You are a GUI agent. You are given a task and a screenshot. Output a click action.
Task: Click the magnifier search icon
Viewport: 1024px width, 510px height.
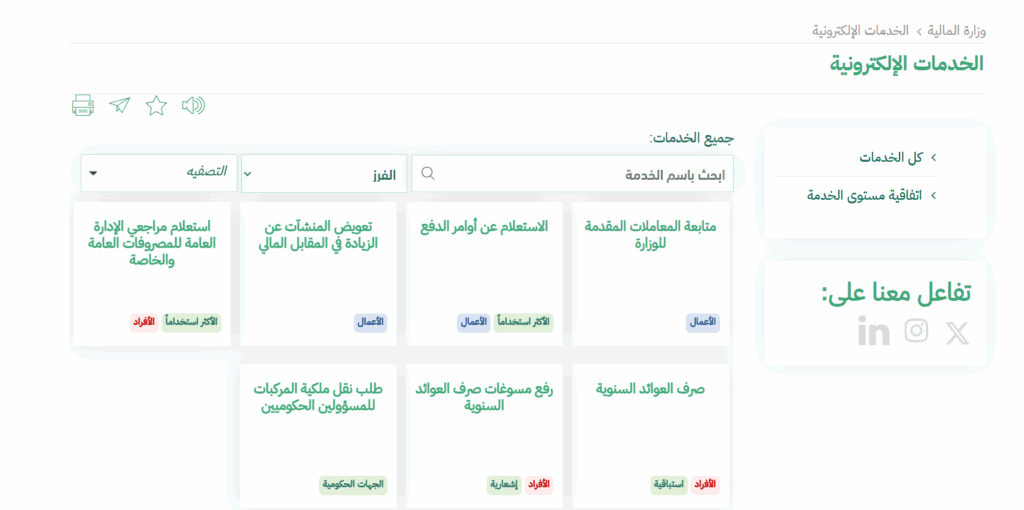(x=428, y=174)
